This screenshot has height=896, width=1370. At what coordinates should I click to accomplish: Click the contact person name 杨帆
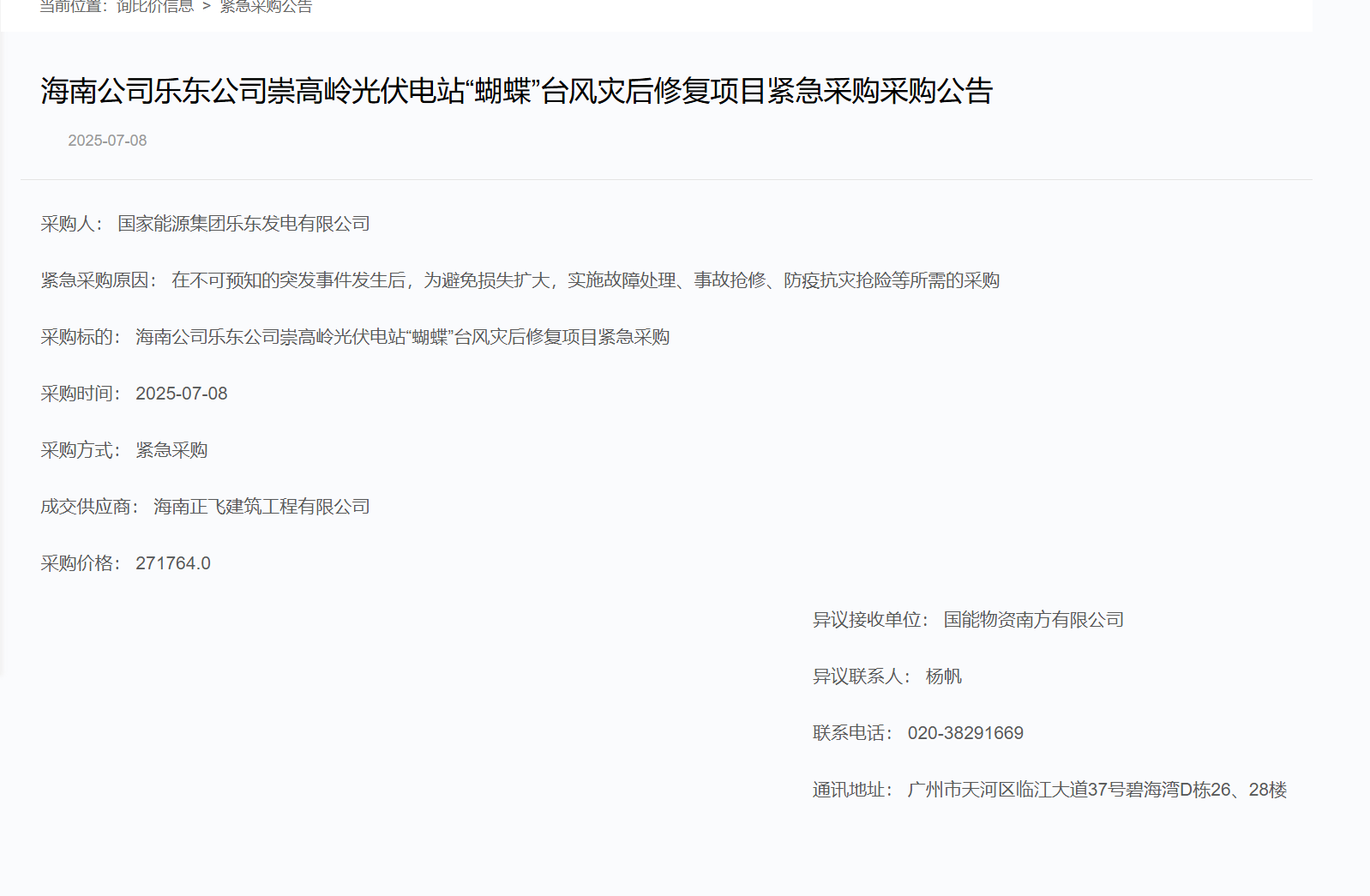(x=943, y=677)
